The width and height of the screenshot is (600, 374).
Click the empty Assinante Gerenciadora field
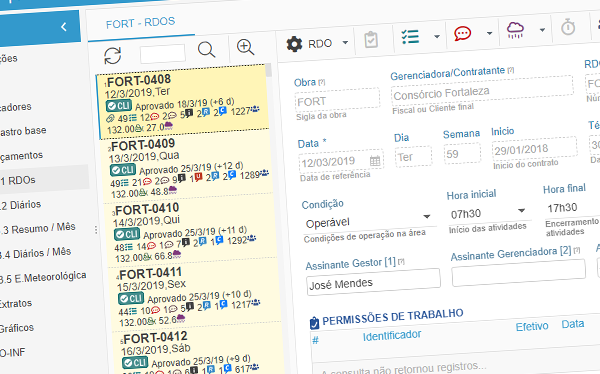click(518, 273)
